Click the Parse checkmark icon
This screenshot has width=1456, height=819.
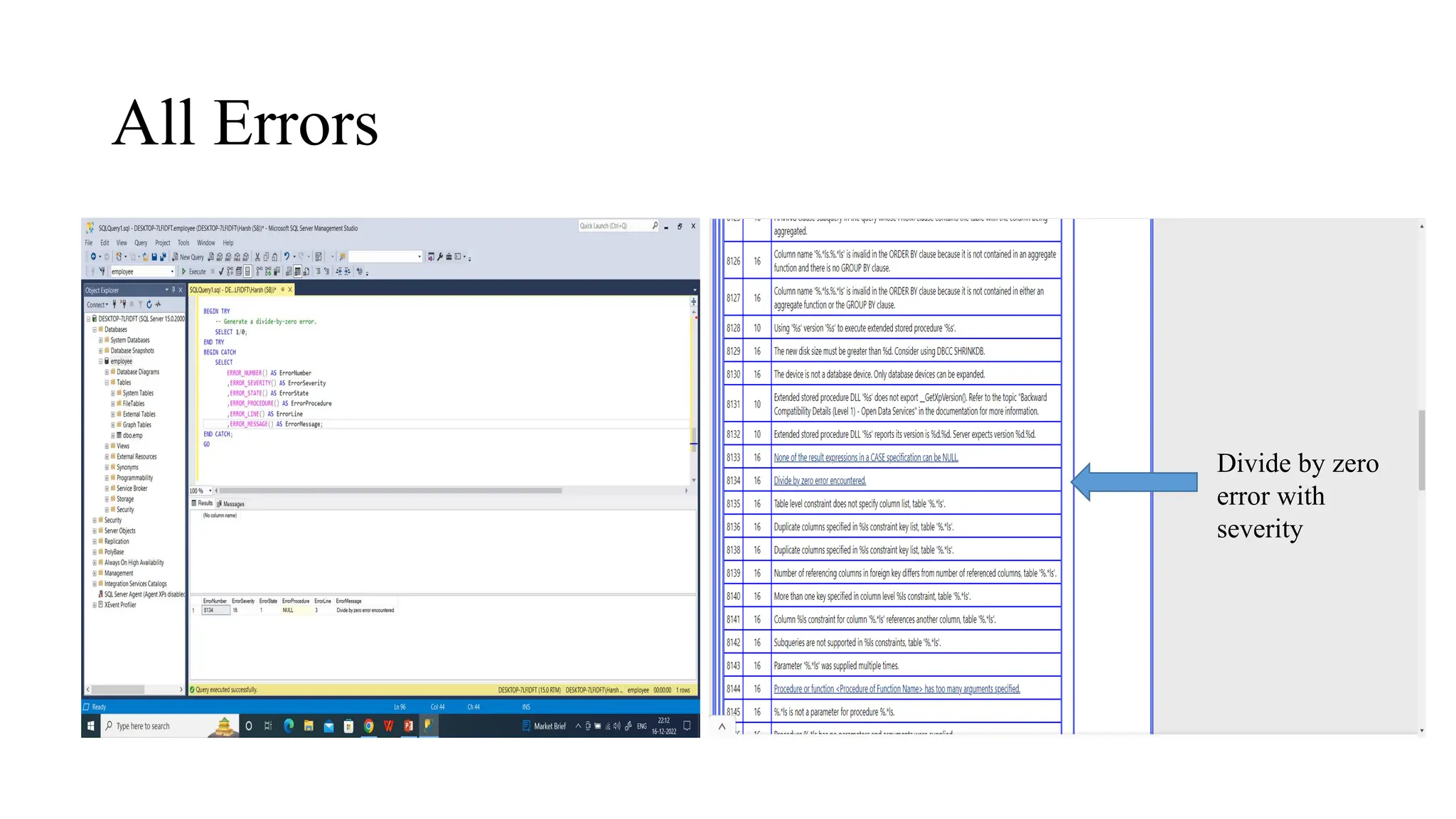tap(221, 272)
